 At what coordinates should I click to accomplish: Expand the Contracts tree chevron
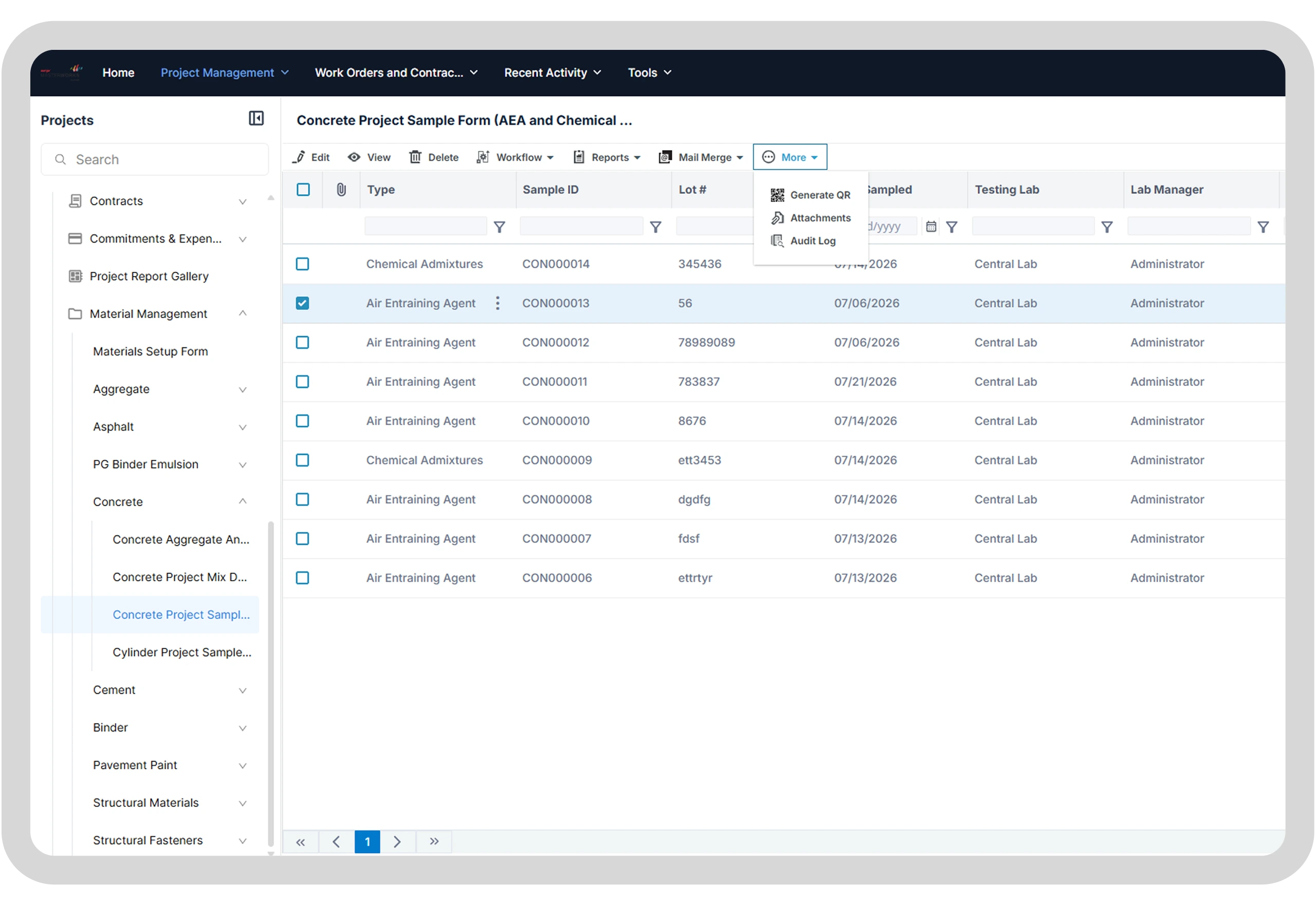point(243,201)
